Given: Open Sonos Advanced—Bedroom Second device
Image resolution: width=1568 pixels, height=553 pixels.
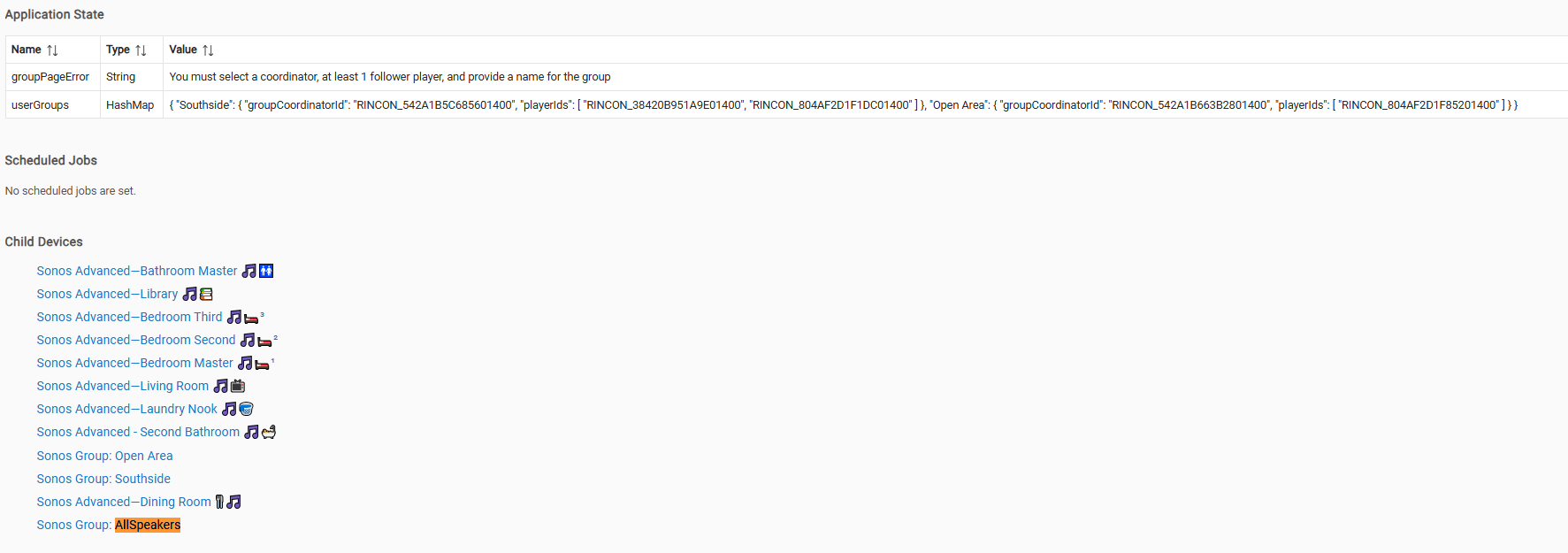Looking at the screenshot, I should click(136, 340).
